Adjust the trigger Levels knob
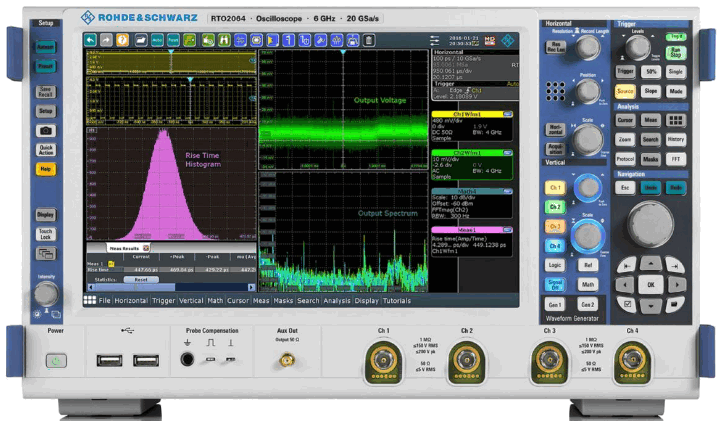This screenshot has width=721, height=421. coord(637,46)
